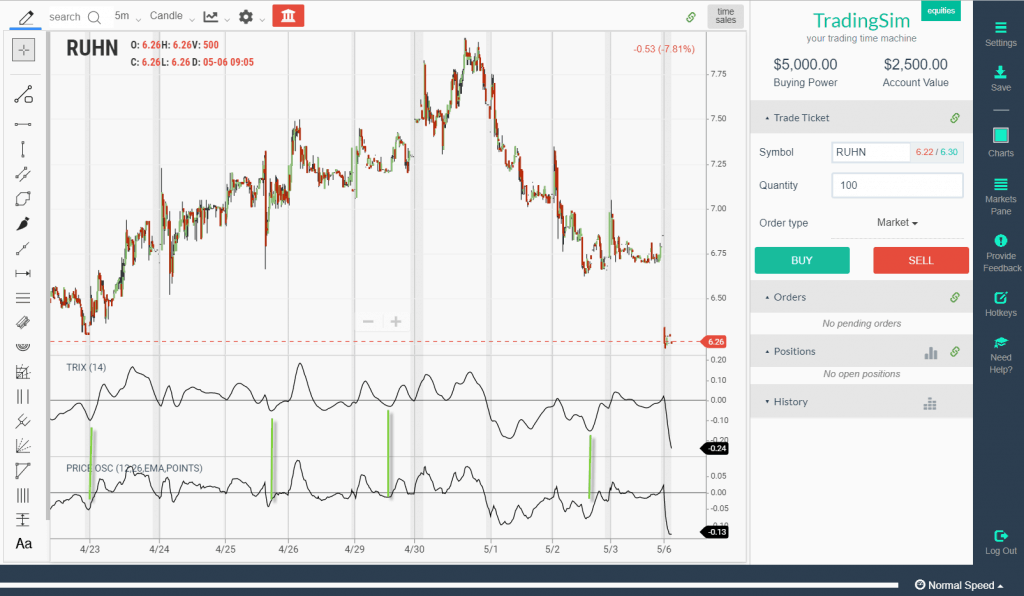Click the red bank icon in the toolbar

[x=288, y=15]
